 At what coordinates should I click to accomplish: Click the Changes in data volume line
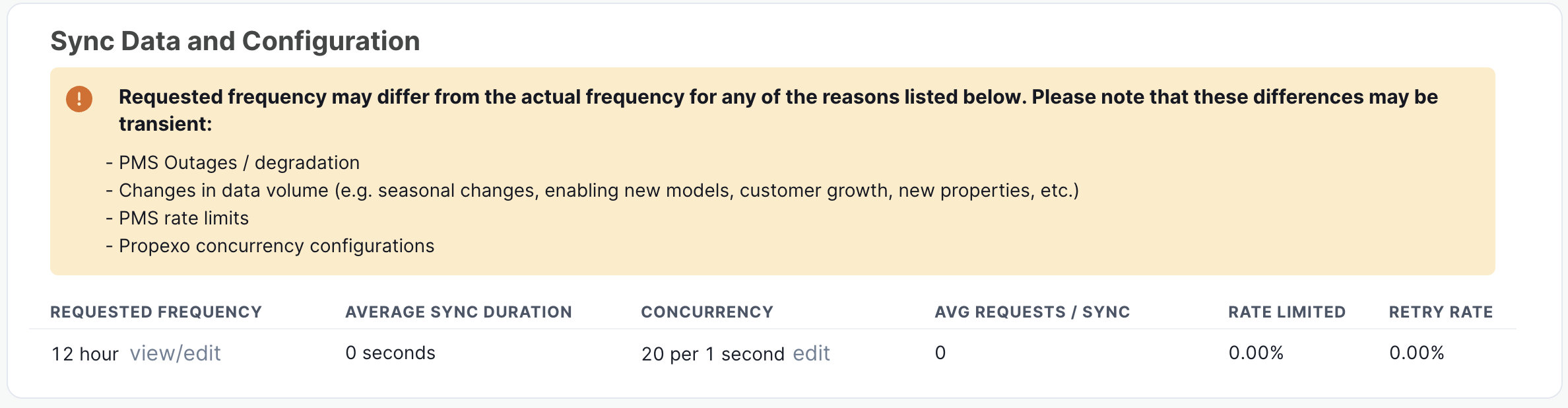[x=598, y=191]
